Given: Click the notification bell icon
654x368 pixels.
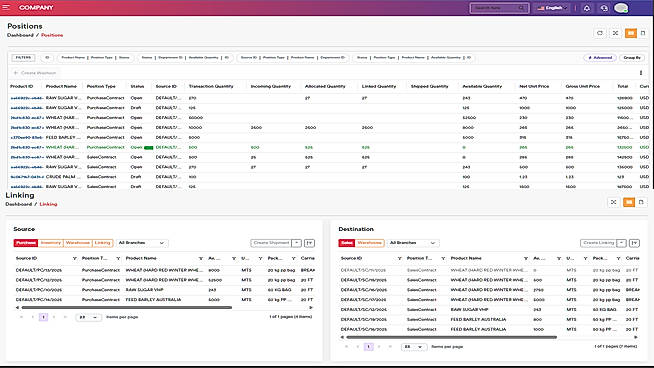Looking at the screenshot, I should click(586, 8).
